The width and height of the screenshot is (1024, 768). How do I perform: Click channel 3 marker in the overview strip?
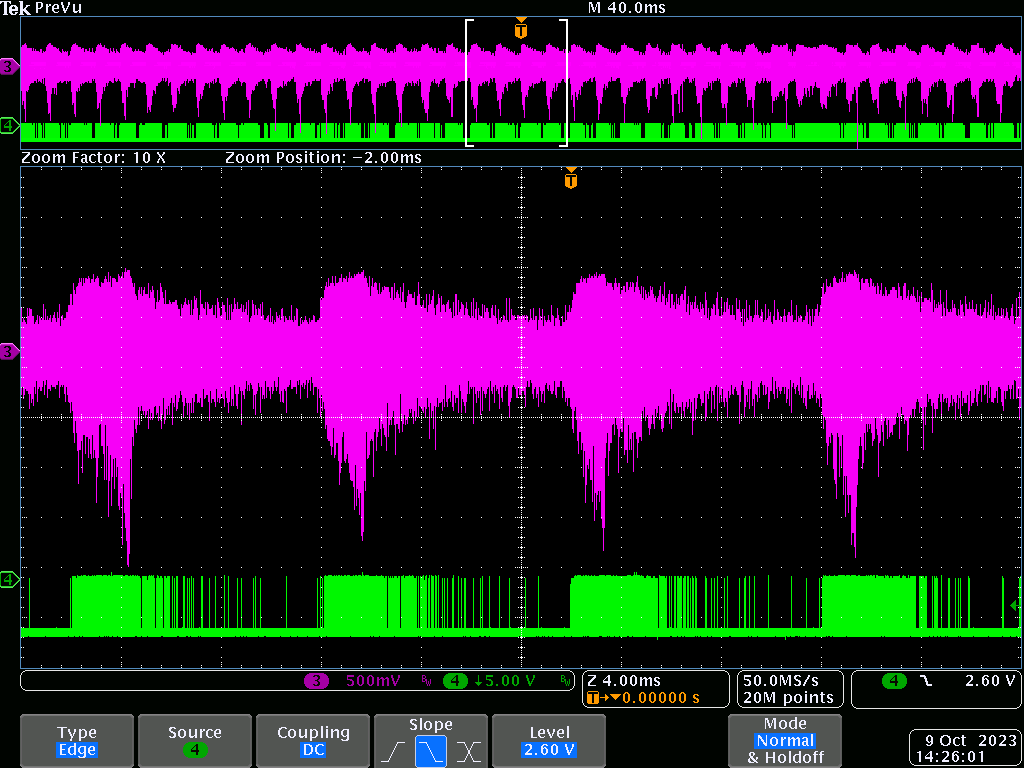10,67
